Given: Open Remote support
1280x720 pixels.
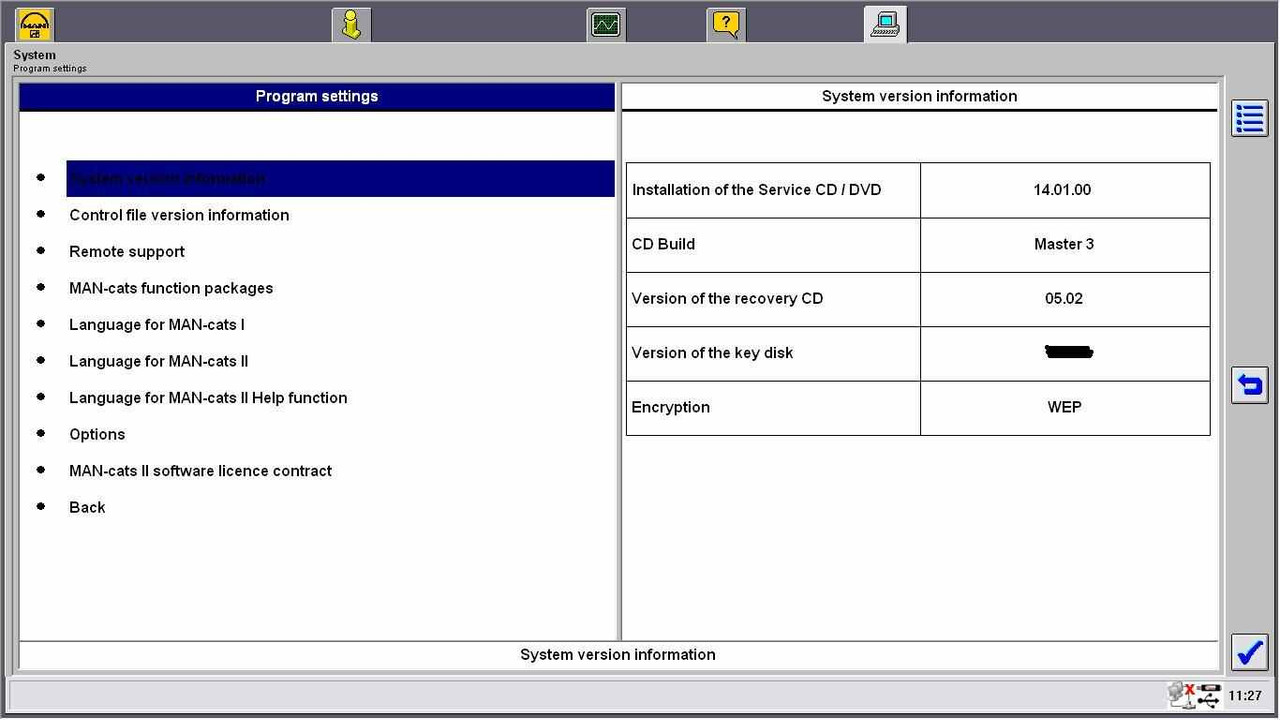Looking at the screenshot, I should [127, 252].
